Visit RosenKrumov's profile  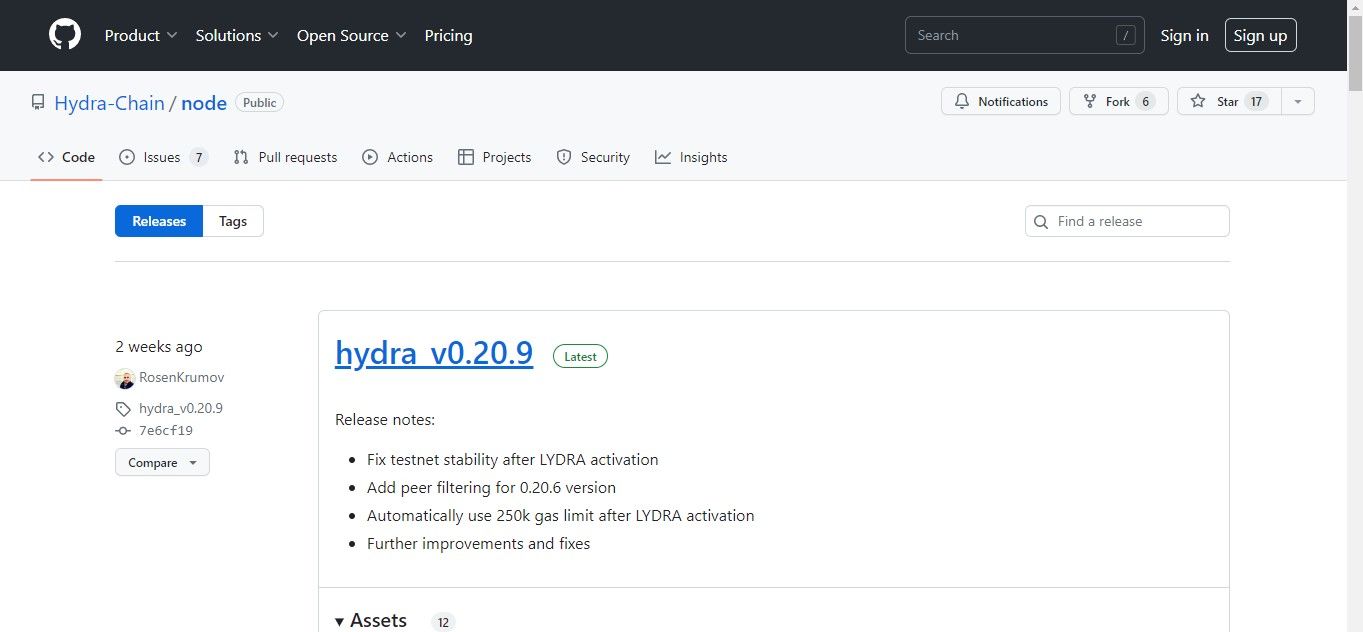181,377
